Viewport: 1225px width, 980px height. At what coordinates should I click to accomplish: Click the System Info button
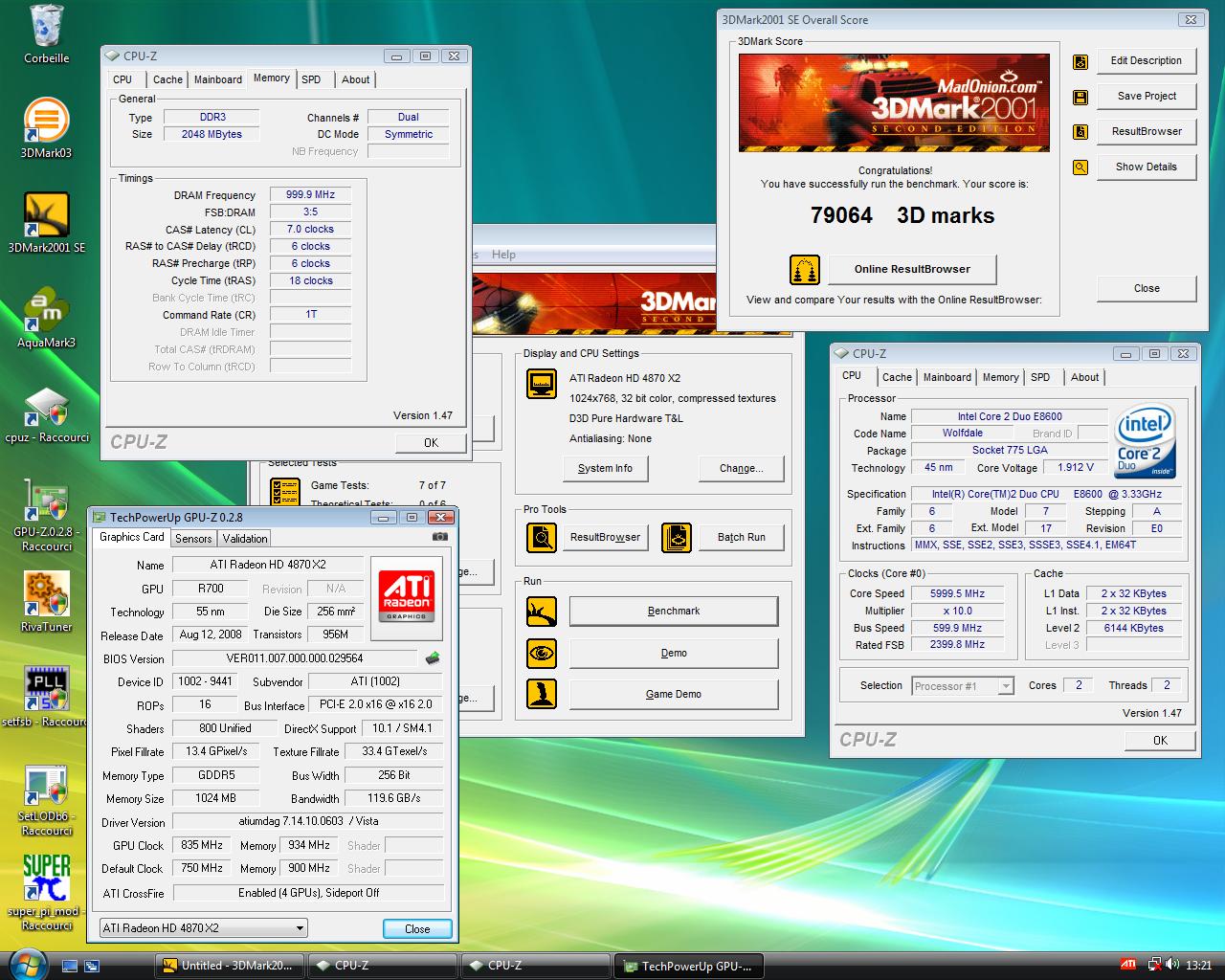(x=605, y=469)
